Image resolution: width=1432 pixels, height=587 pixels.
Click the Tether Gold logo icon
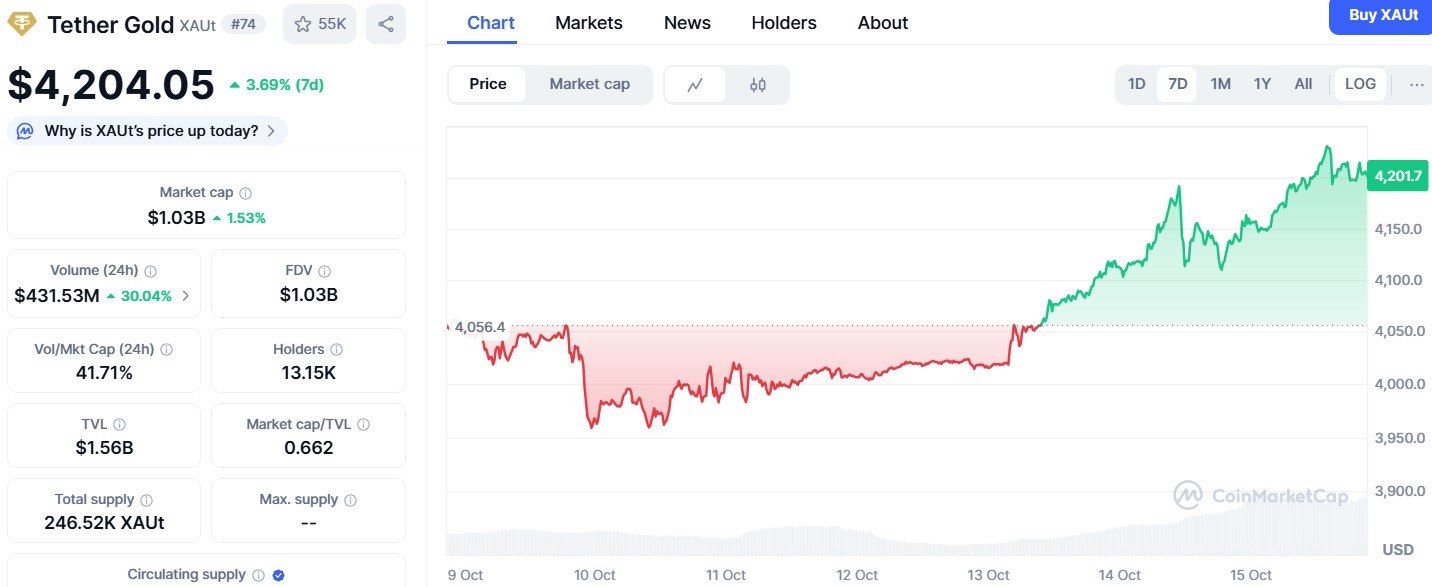pyautogui.click(x=21, y=24)
